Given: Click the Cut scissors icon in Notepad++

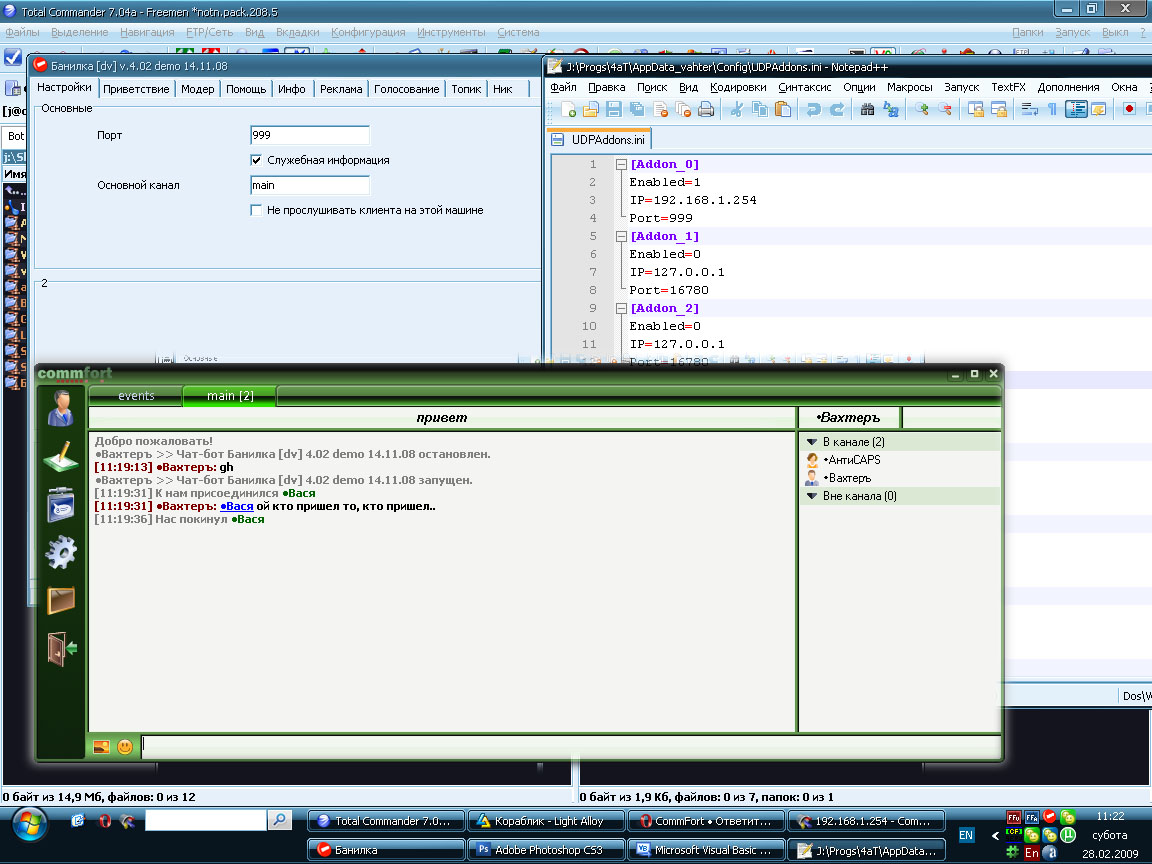Looking at the screenshot, I should point(736,110).
